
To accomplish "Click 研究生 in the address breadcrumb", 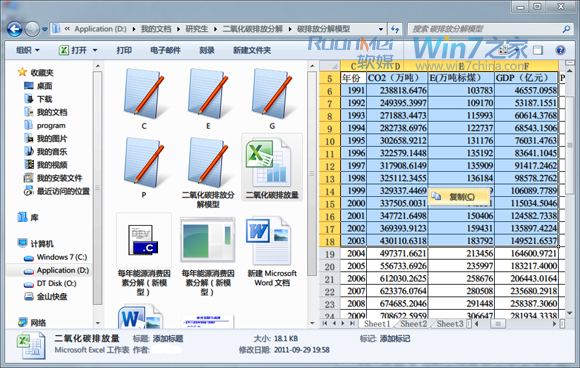I will click(x=196, y=29).
